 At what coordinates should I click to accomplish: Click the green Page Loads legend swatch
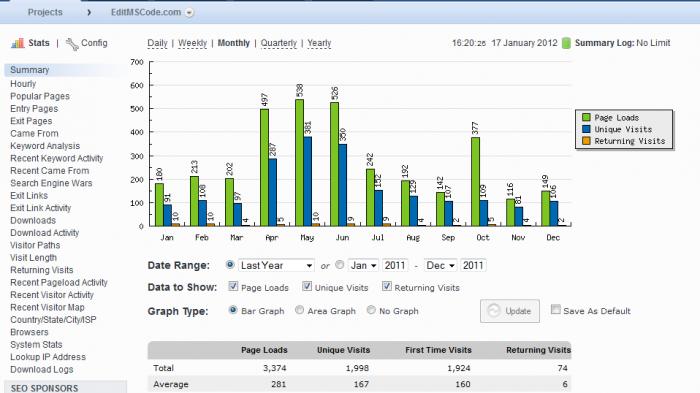586,117
